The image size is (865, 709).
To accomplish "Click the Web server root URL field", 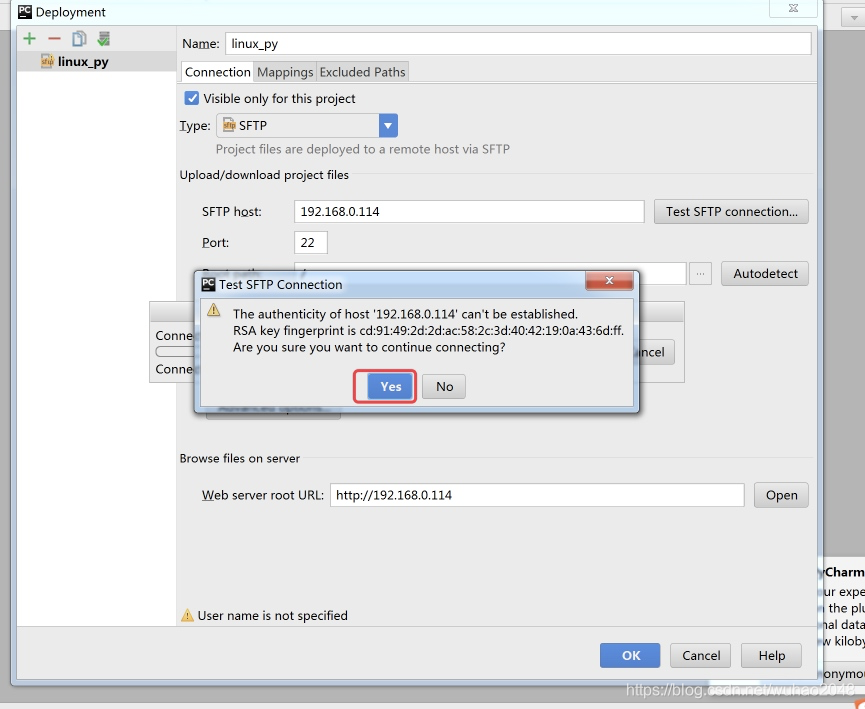I will pyautogui.click(x=537, y=495).
